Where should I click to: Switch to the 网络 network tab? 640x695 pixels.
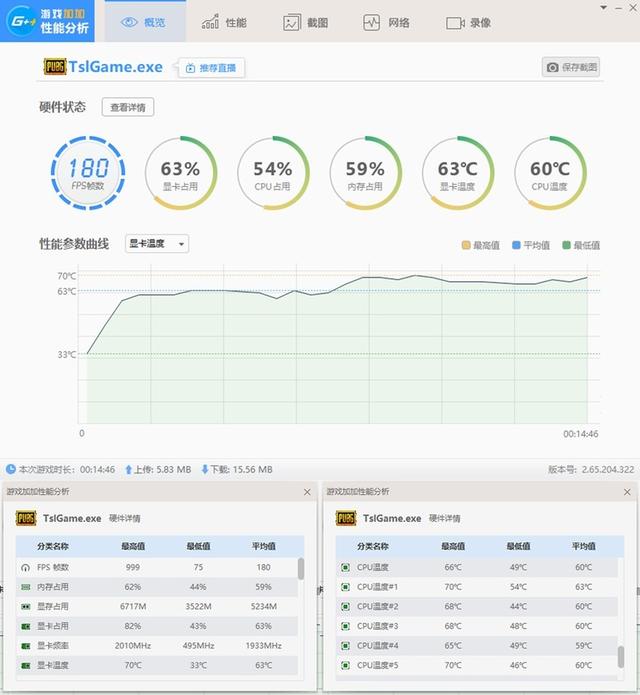point(386,22)
